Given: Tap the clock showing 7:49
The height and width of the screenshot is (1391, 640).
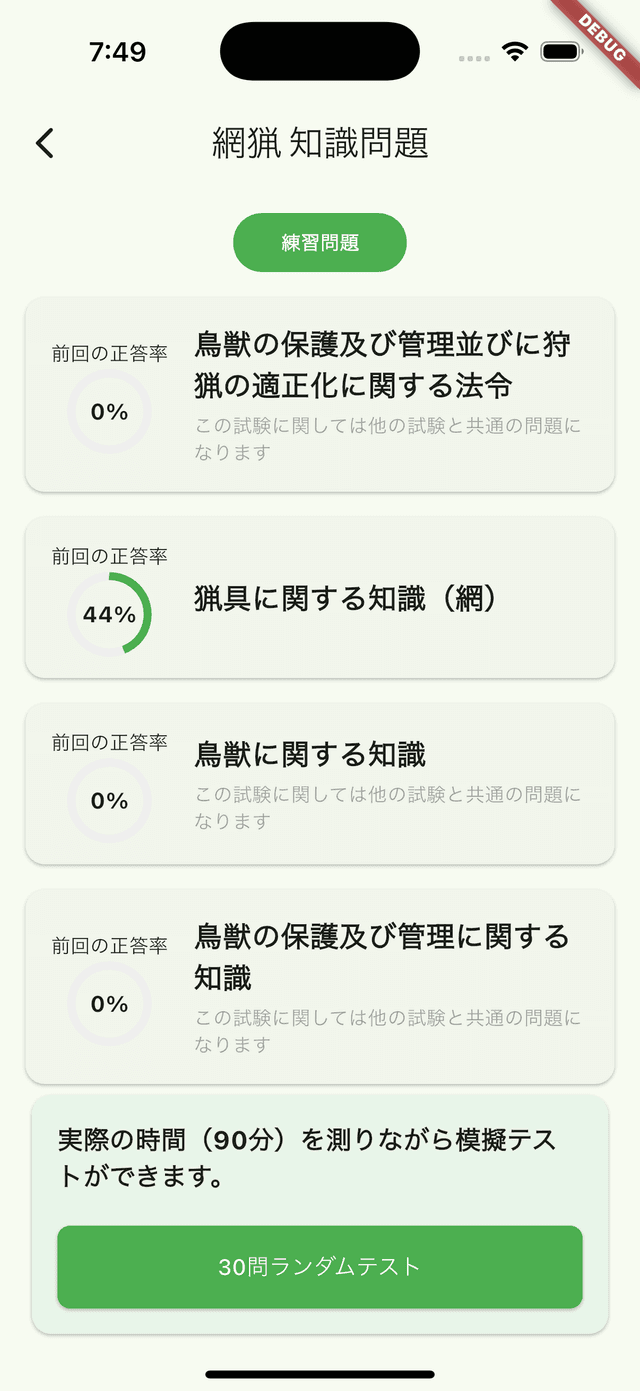Looking at the screenshot, I should [x=117, y=52].
